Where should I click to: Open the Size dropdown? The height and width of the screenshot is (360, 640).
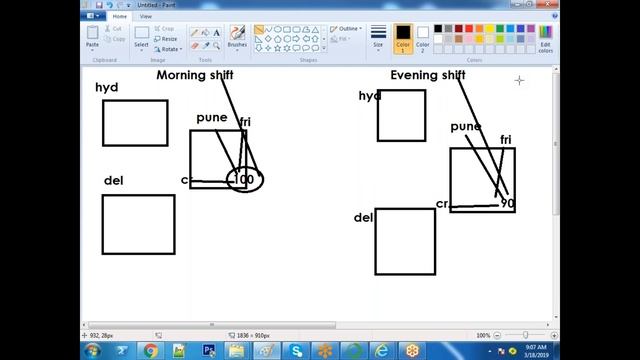(x=378, y=39)
